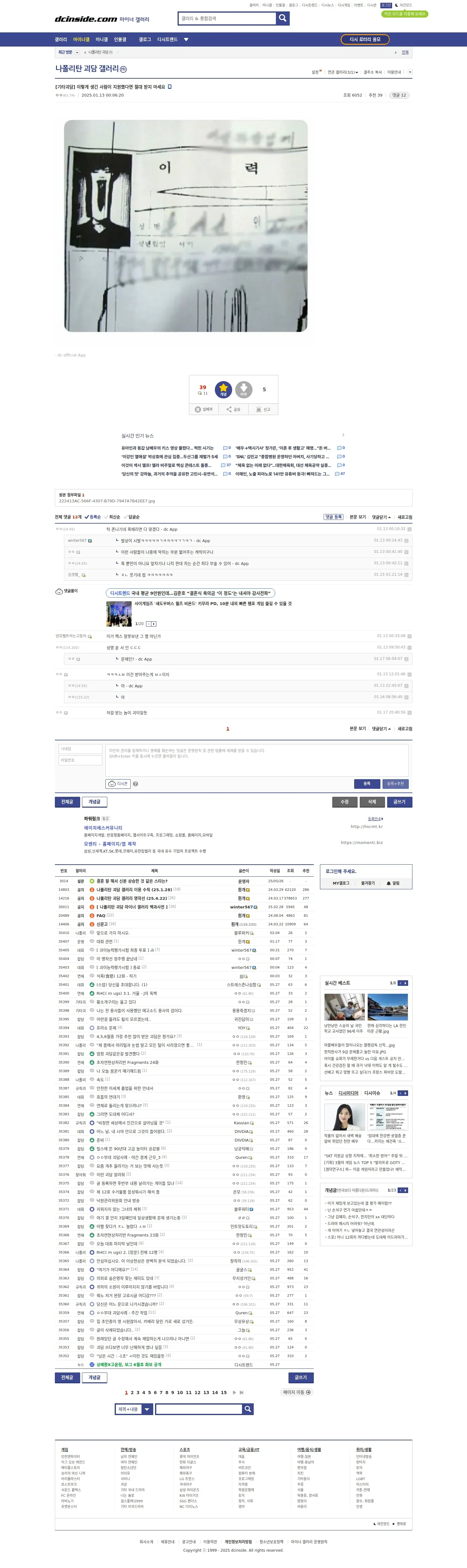
Task: Select 최신순 comment sort option
Action: [113, 517]
